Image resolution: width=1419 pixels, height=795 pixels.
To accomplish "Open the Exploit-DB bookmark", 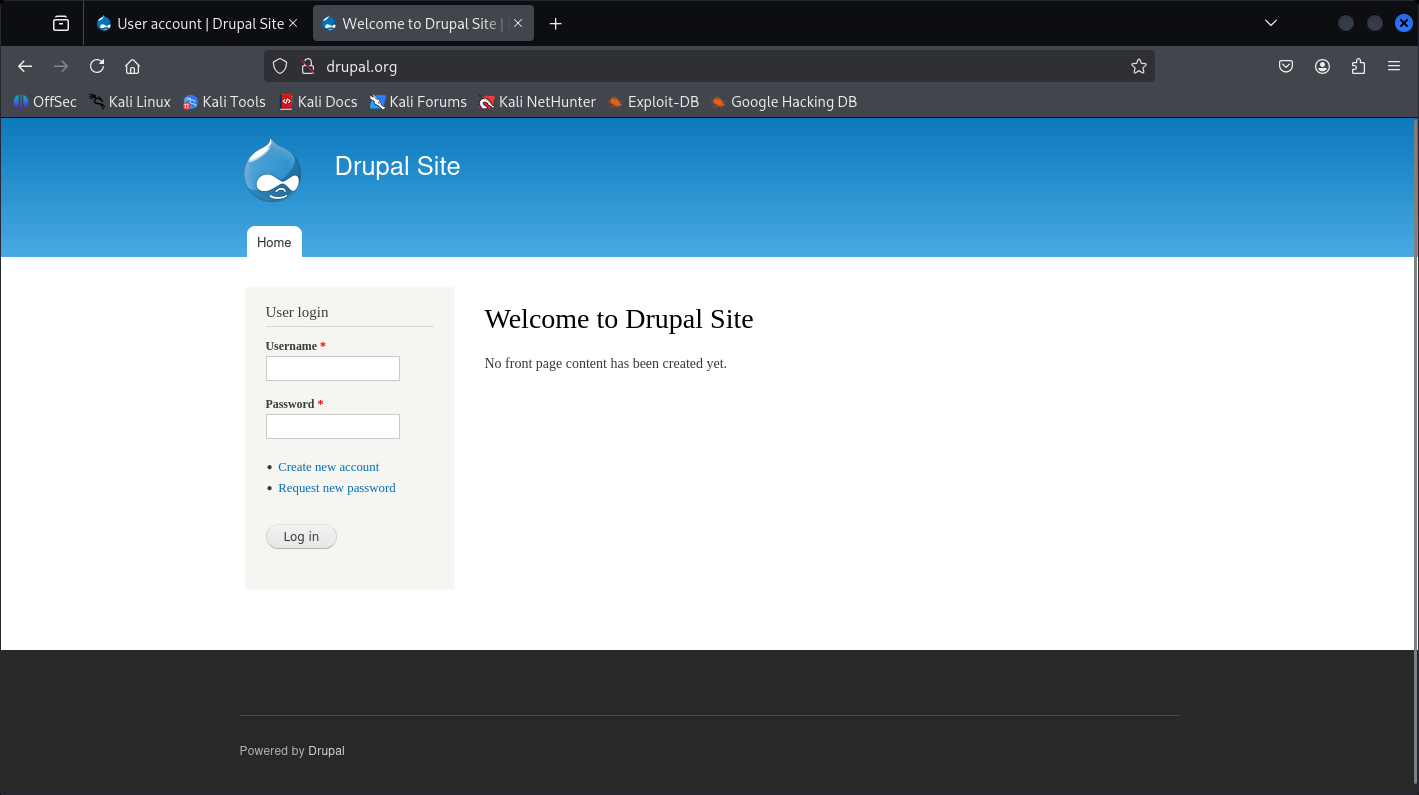I will (653, 101).
